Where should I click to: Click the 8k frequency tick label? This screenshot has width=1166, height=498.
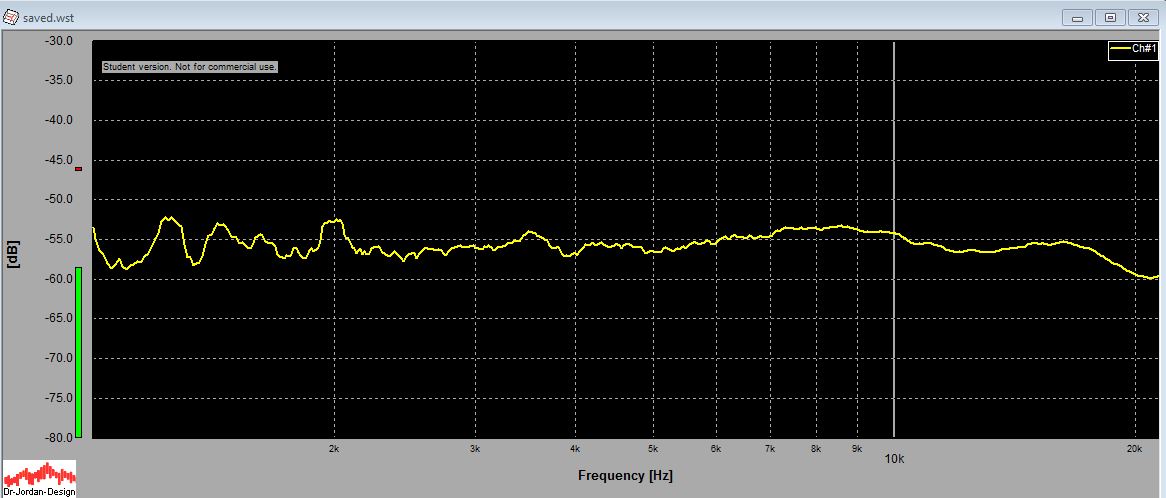coord(816,449)
